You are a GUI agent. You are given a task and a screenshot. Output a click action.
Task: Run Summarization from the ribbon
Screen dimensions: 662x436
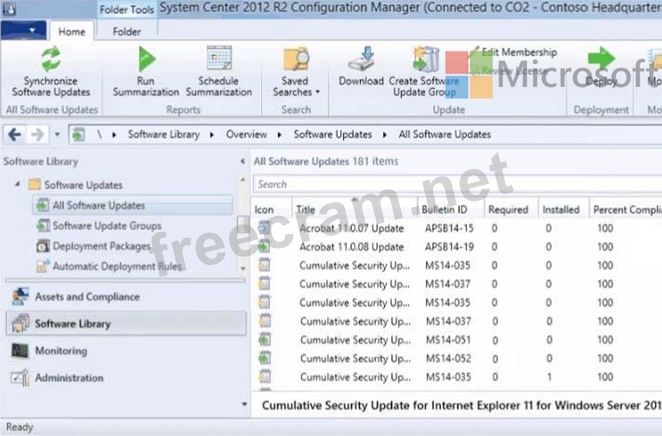click(146, 72)
